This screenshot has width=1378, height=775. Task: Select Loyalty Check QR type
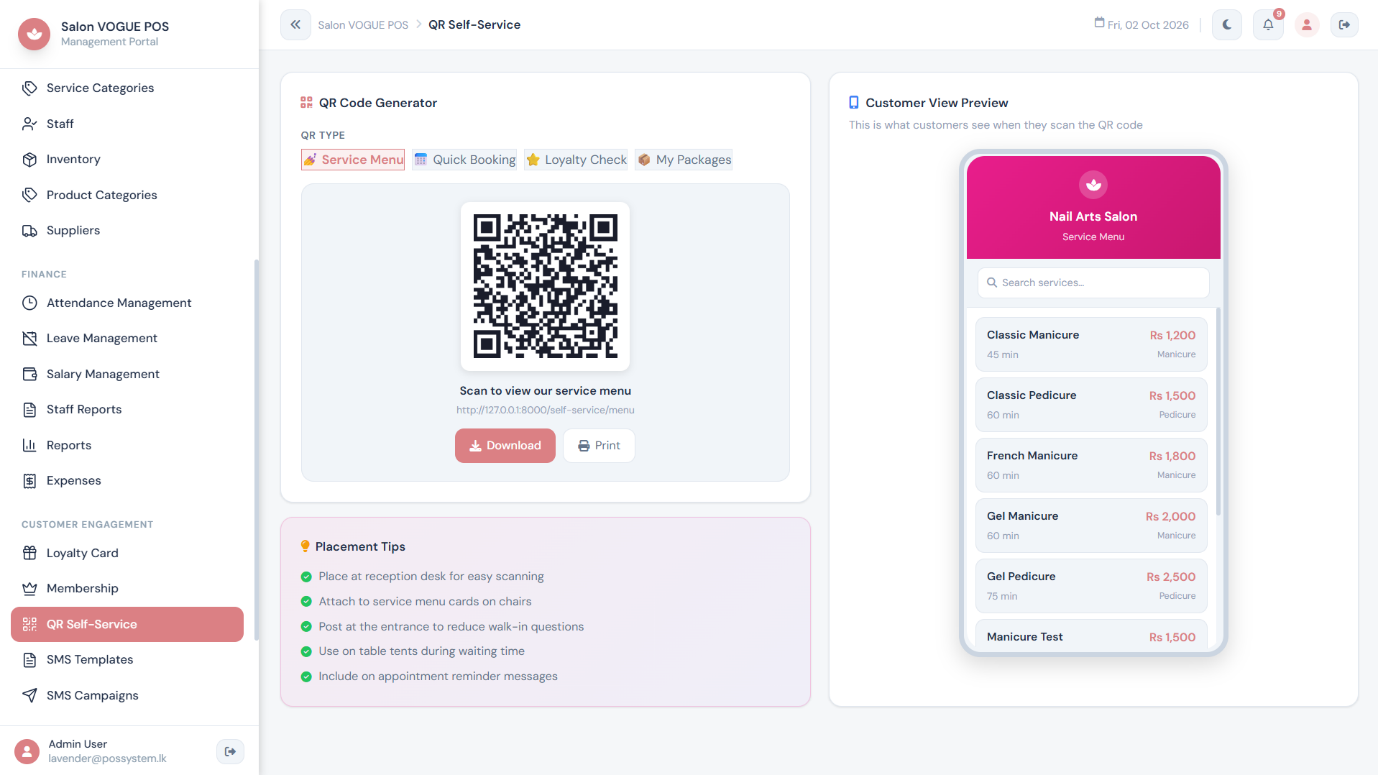pyautogui.click(x=576, y=160)
